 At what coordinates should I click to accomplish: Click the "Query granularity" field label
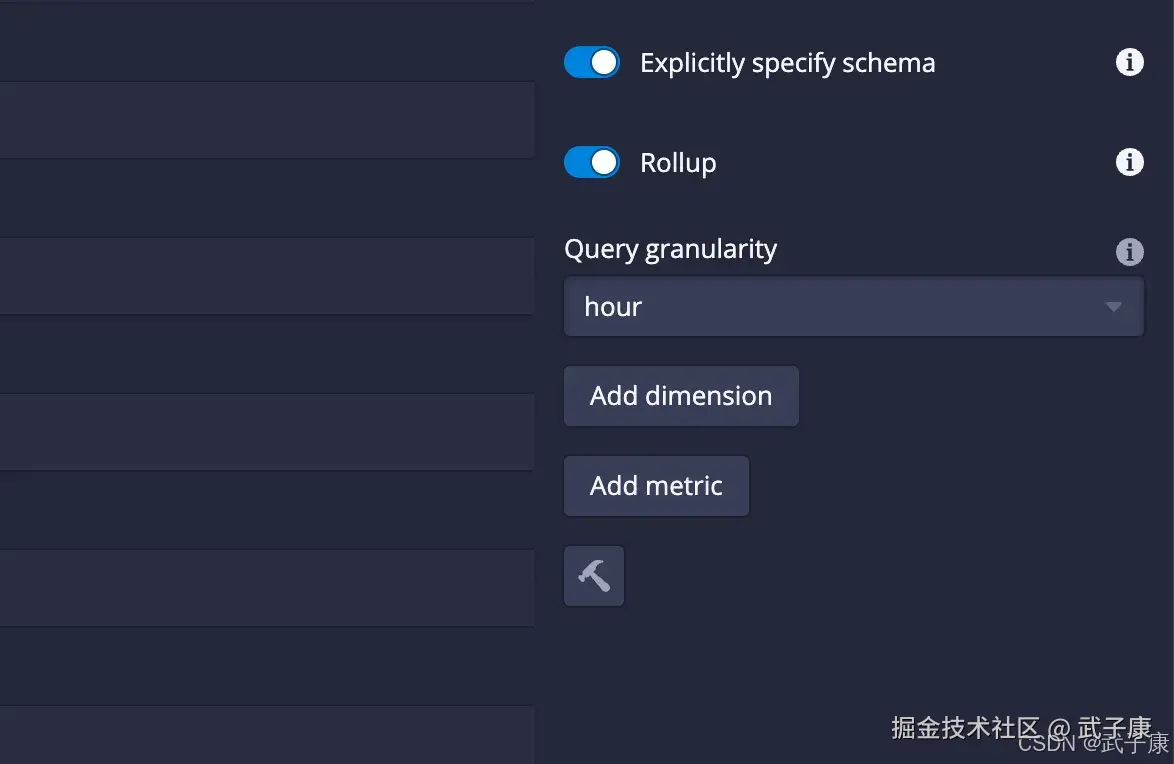[670, 249]
